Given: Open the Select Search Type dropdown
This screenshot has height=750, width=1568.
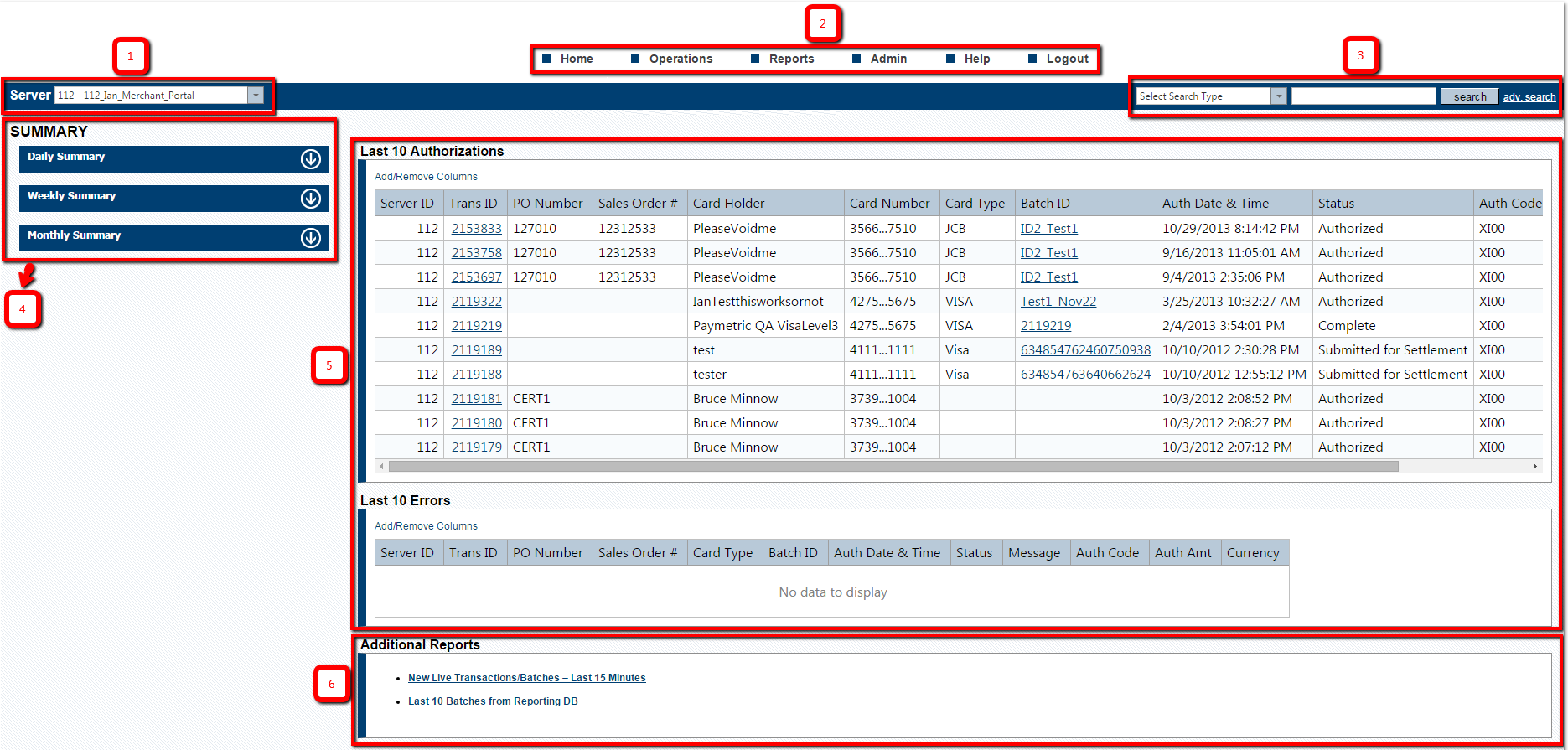Looking at the screenshot, I should click(1278, 96).
